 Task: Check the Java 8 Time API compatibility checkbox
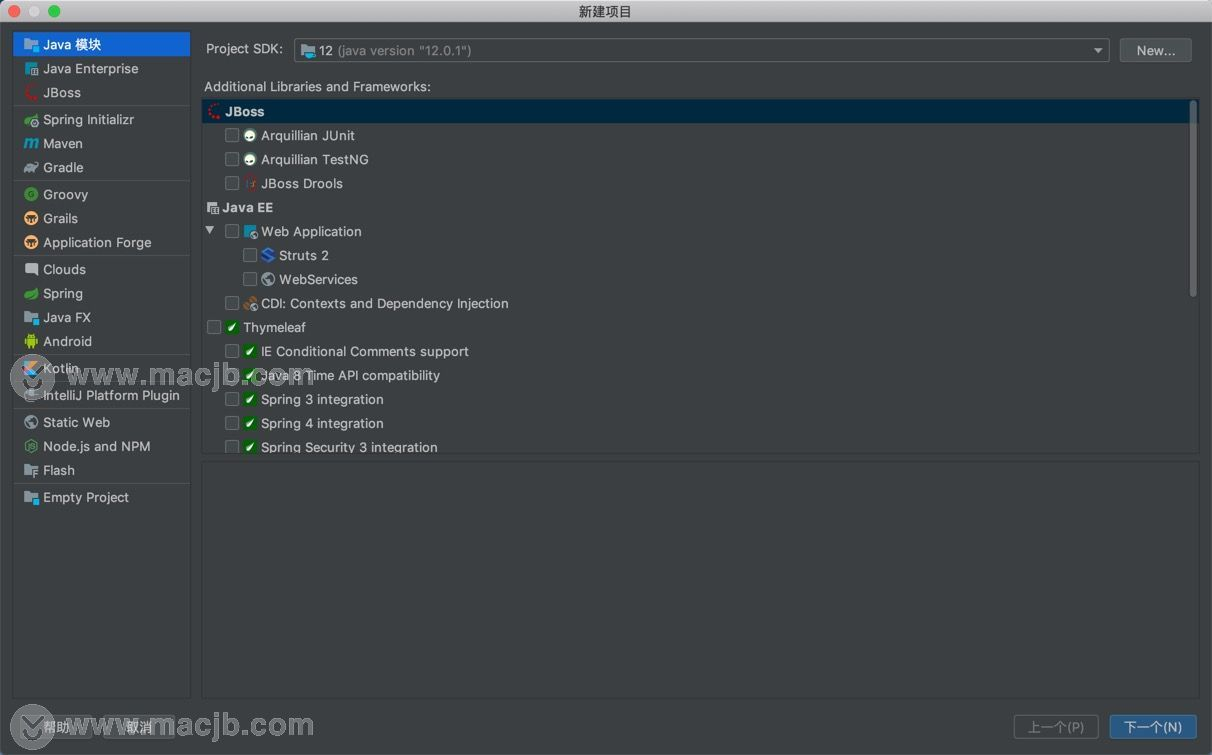click(232, 375)
